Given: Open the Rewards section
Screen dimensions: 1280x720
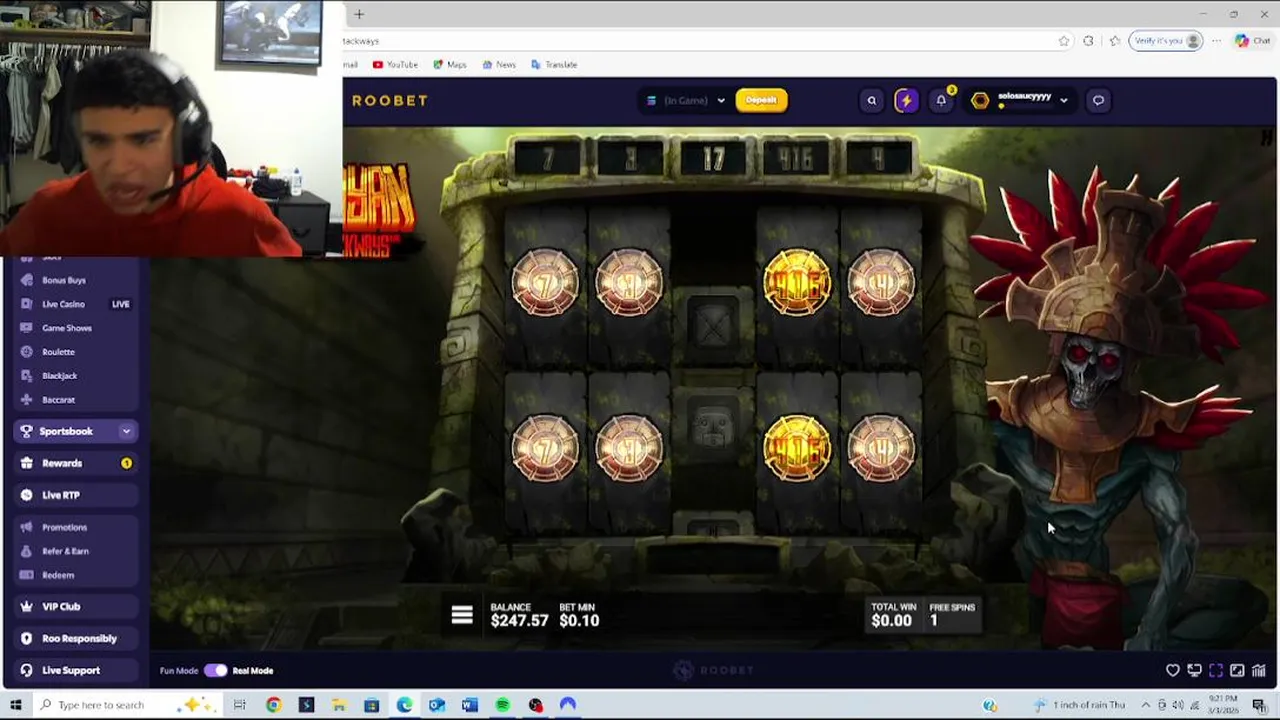Looking at the screenshot, I should tap(76, 463).
